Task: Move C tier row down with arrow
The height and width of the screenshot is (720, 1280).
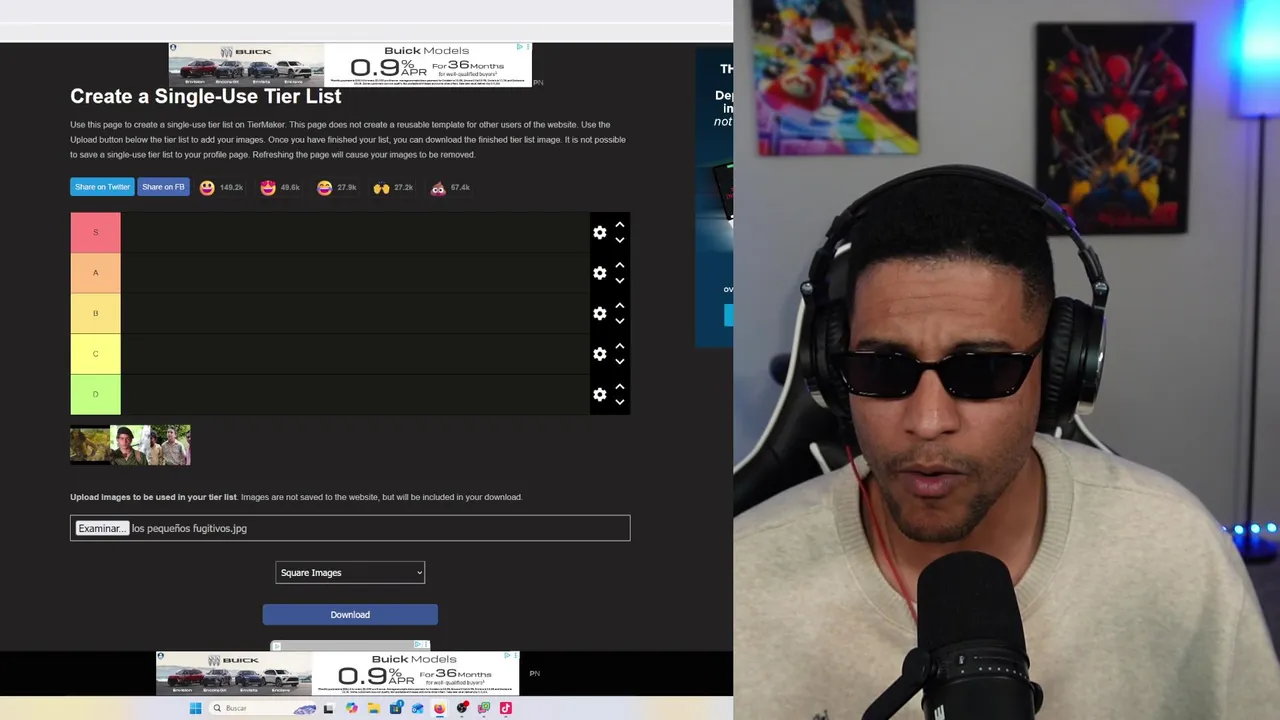Action: (x=620, y=362)
